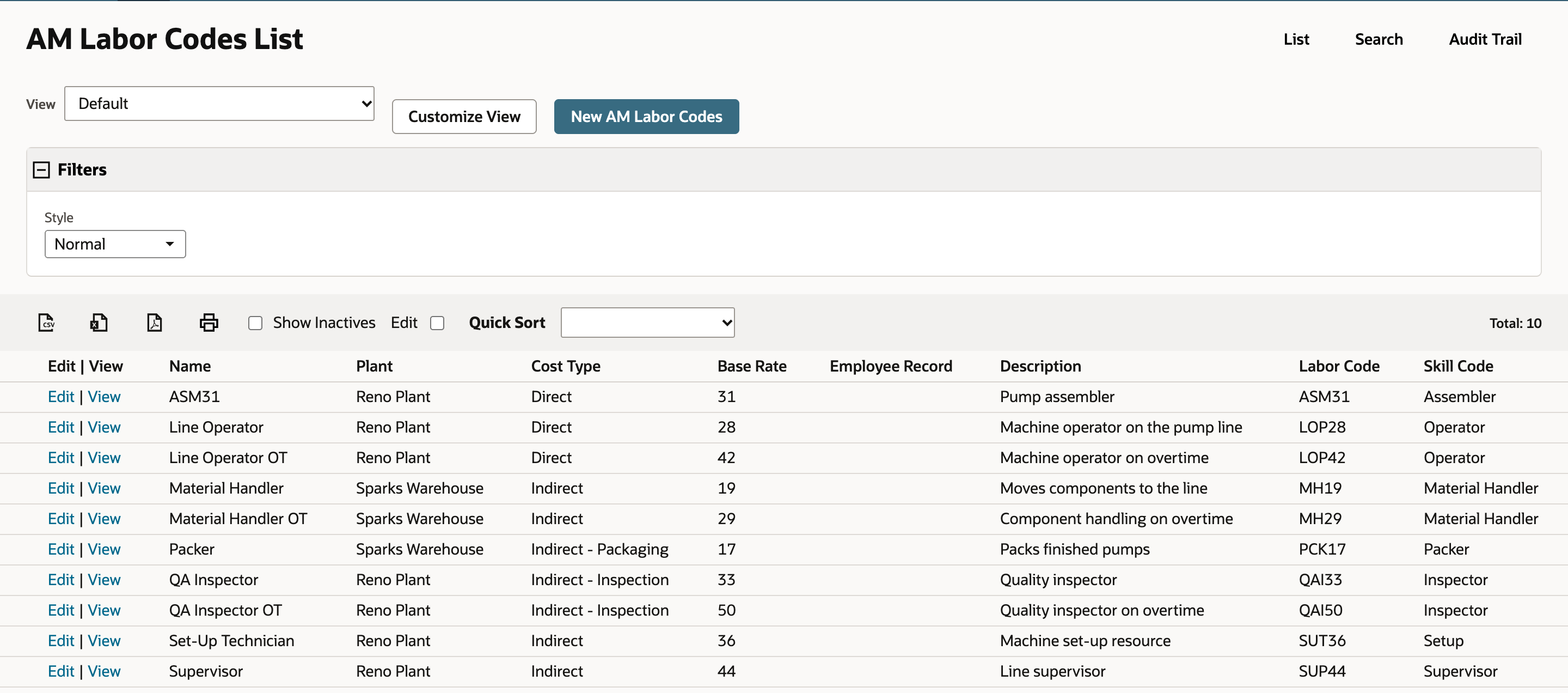Open the Style dropdown showing Normal
This screenshot has width=1568, height=693.
[115, 244]
